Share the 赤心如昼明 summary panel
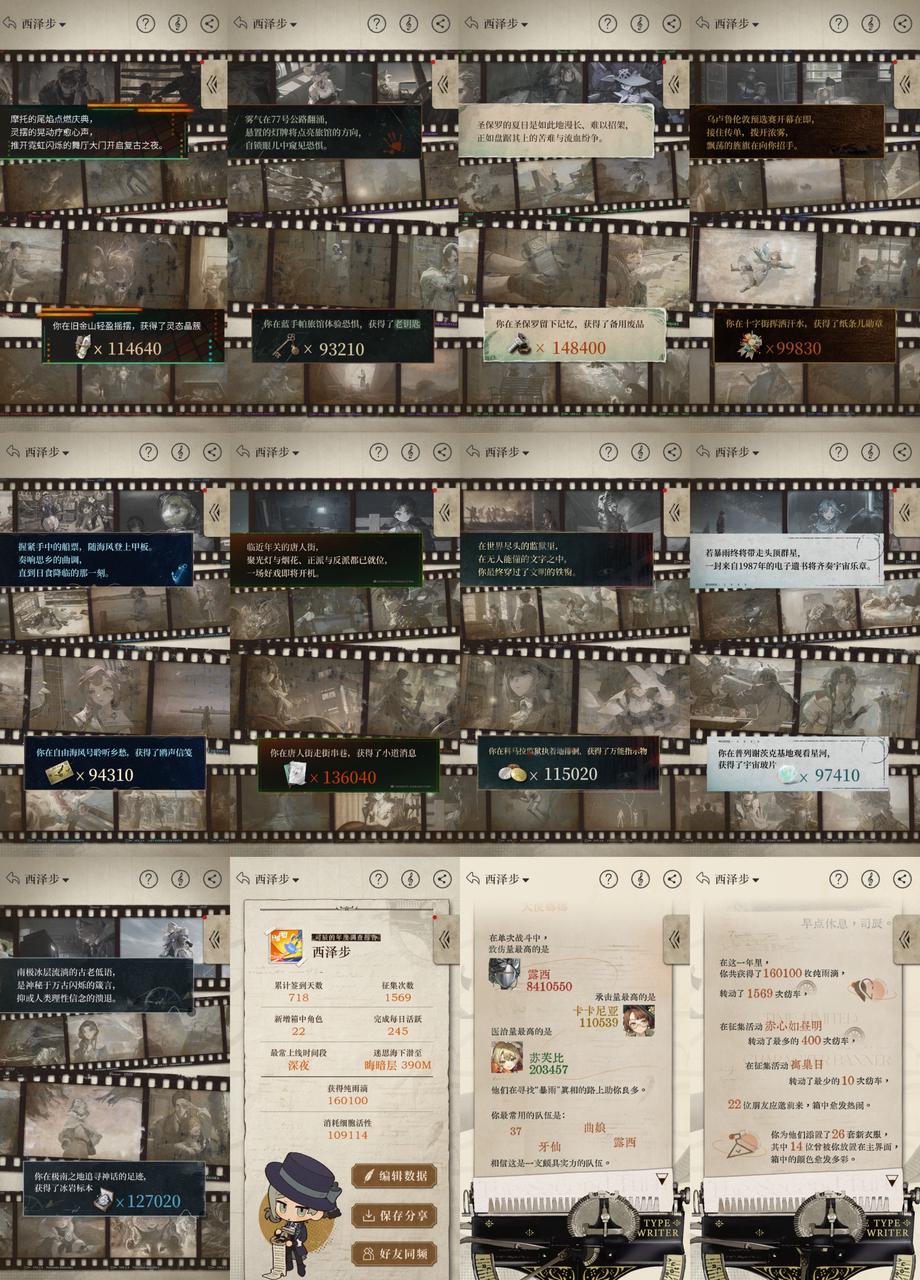The width and height of the screenshot is (920, 1280). [901, 879]
